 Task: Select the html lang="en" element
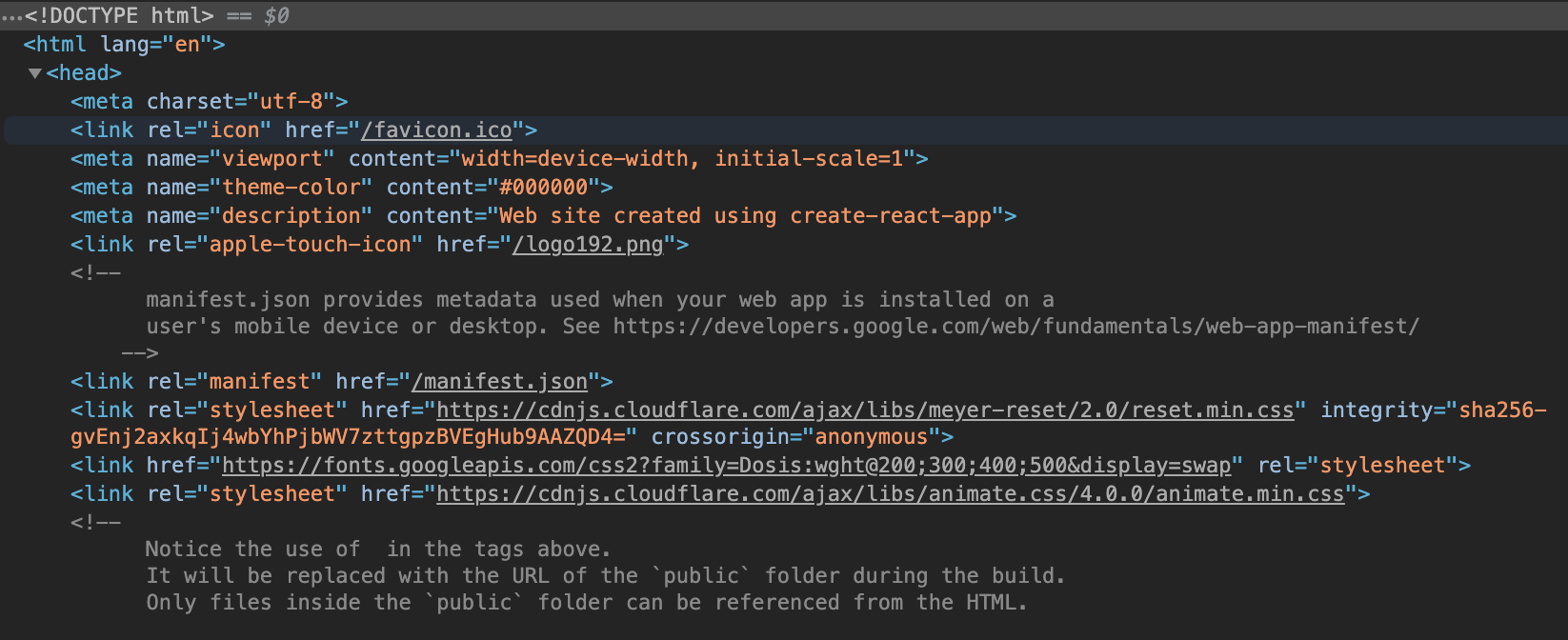tap(124, 45)
